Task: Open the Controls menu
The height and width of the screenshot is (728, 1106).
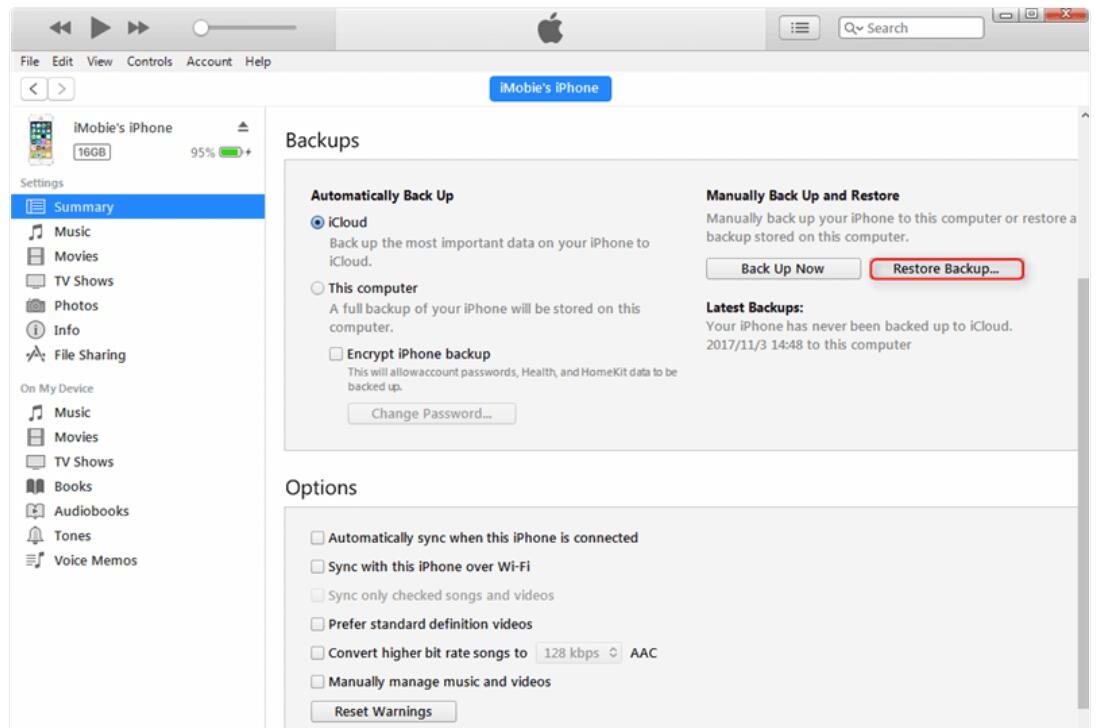Action: point(150,61)
